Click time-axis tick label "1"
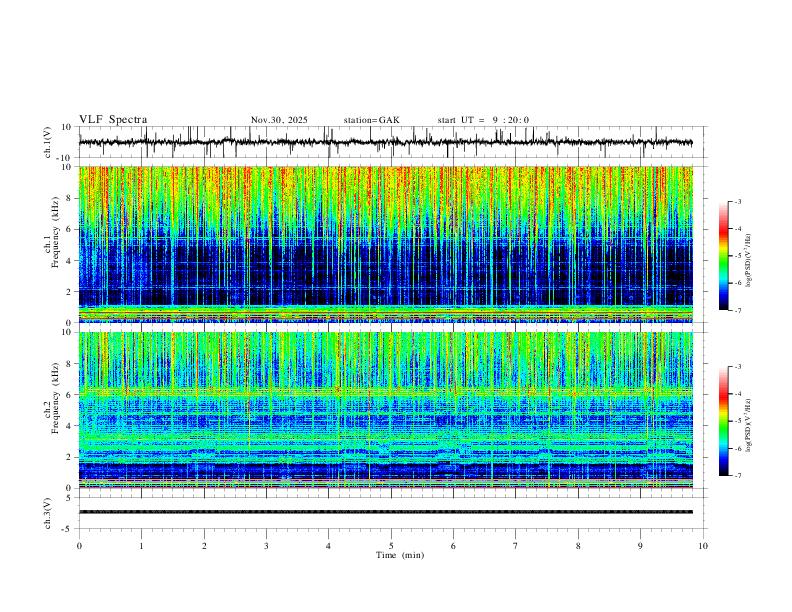This screenshot has height=612, width=792. [141, 546]
